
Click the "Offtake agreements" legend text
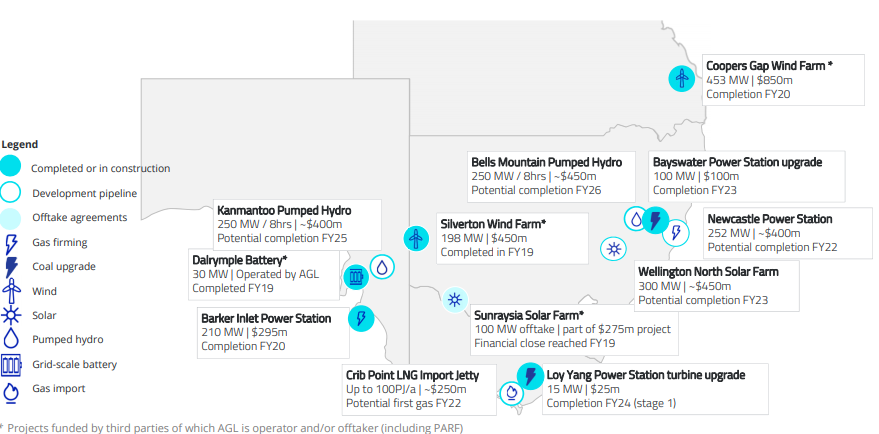pos(80,218)
